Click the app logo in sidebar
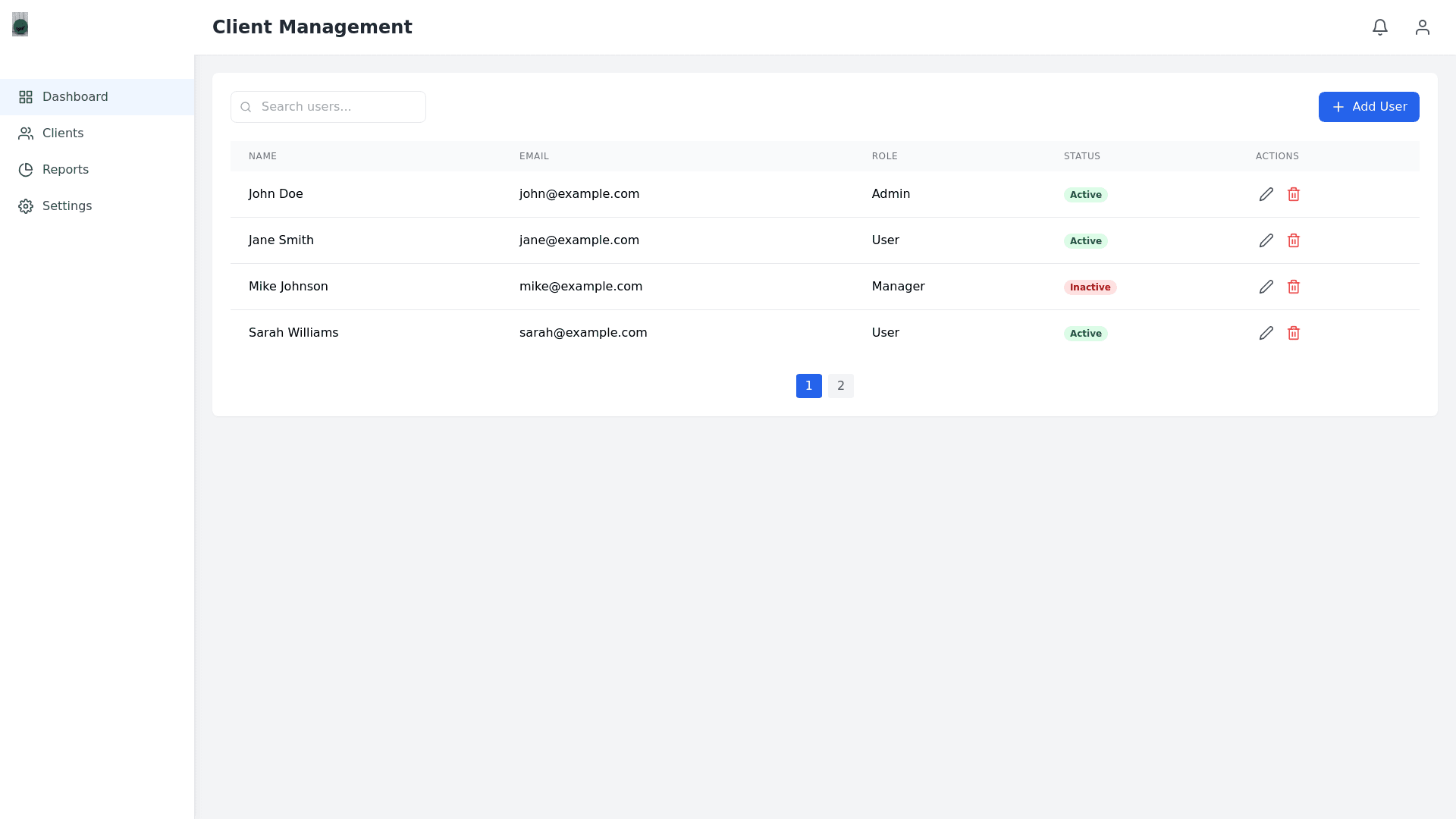This screenshot has height=819, width=1456. click(20, 24)
